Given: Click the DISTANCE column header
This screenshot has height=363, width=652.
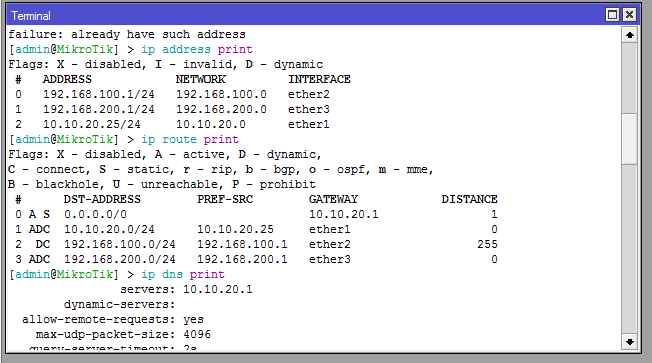Looking at the screenshot, I should coord(469,199).
